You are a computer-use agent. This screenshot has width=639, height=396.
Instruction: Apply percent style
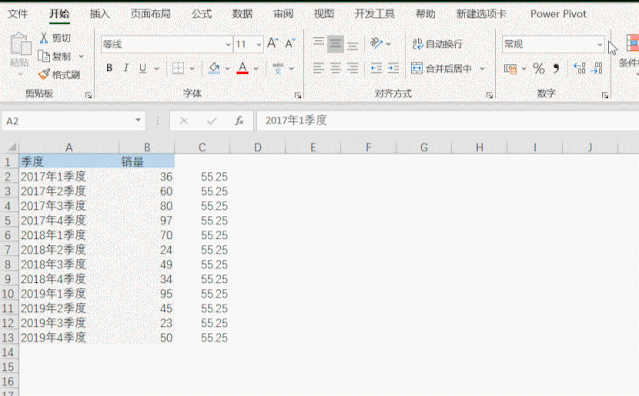[539, 68]
